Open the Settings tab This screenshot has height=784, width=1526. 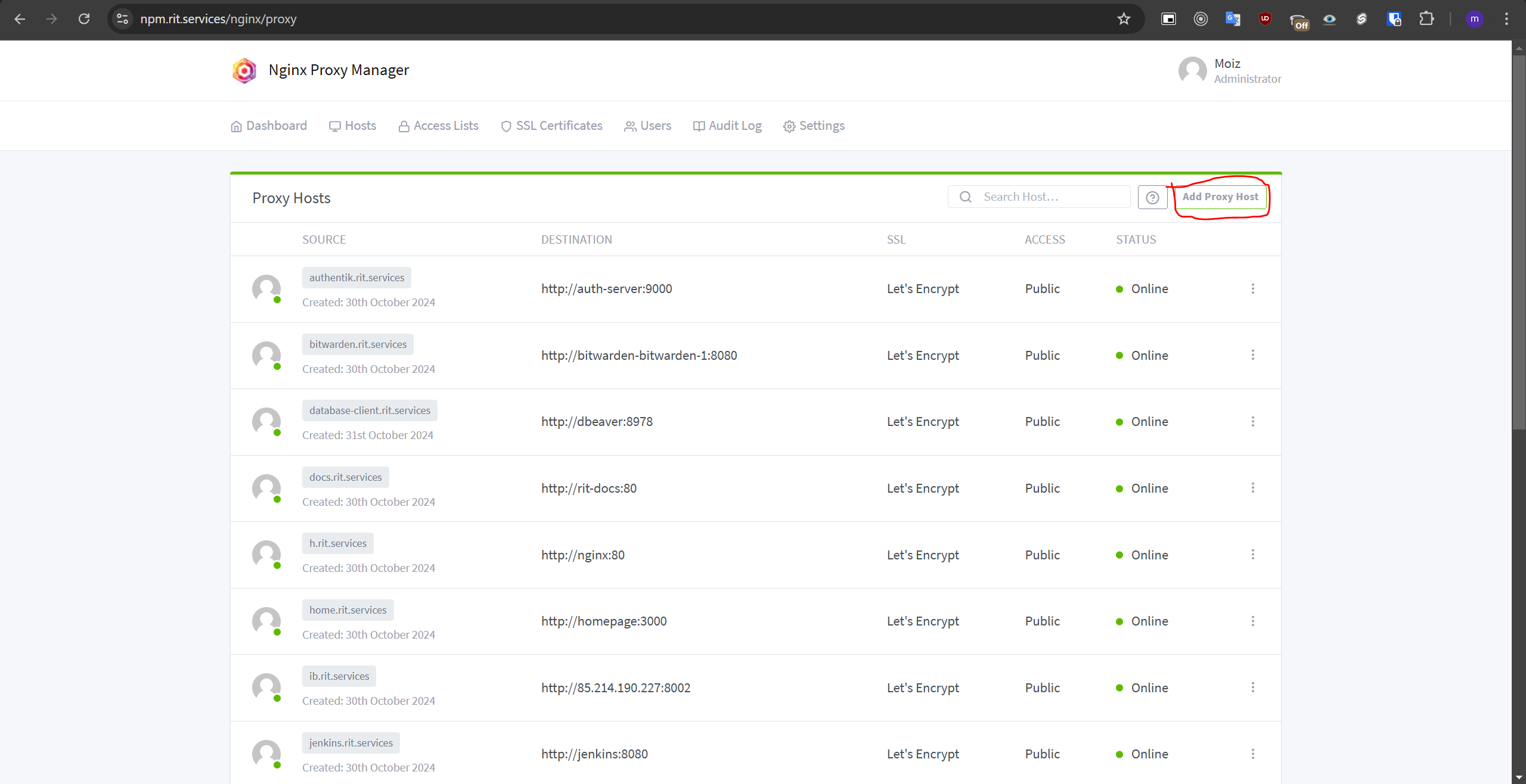point(814,126)
